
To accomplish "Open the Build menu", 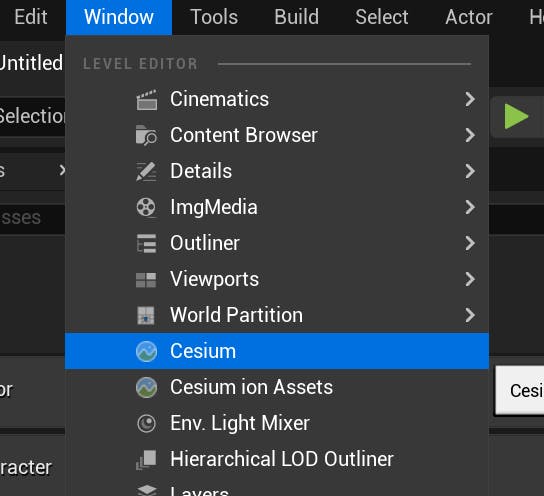I will pos(296,17).
